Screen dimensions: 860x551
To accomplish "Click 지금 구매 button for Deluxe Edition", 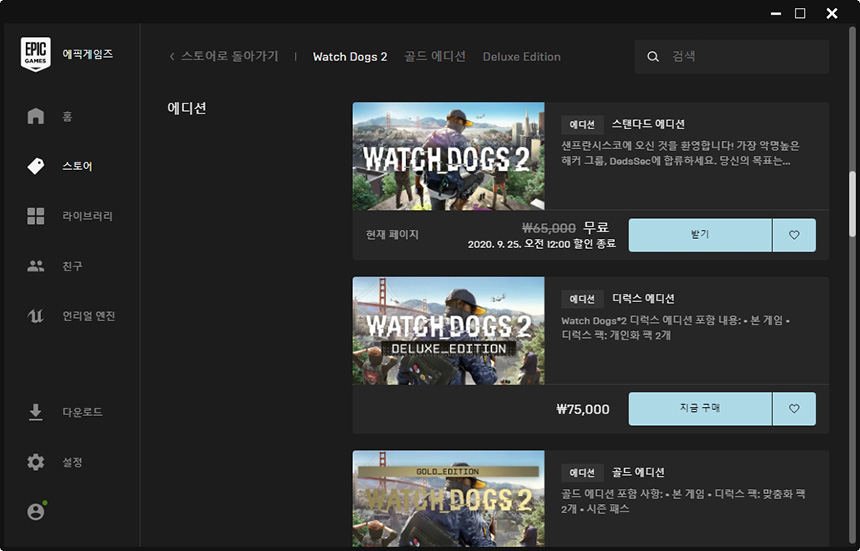I will point(700,408).
